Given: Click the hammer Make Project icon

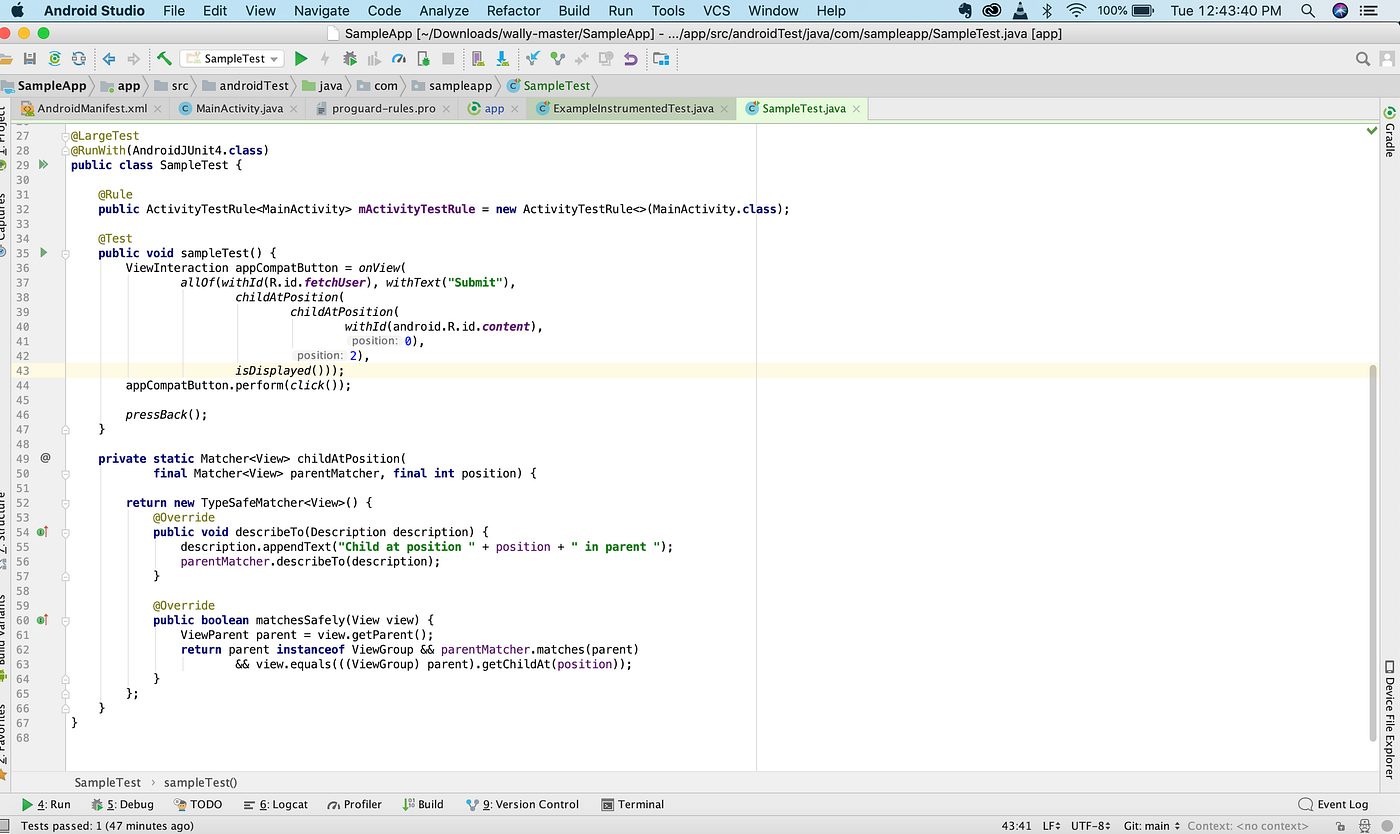Looking at the screenshot, I should pos(164,59).
